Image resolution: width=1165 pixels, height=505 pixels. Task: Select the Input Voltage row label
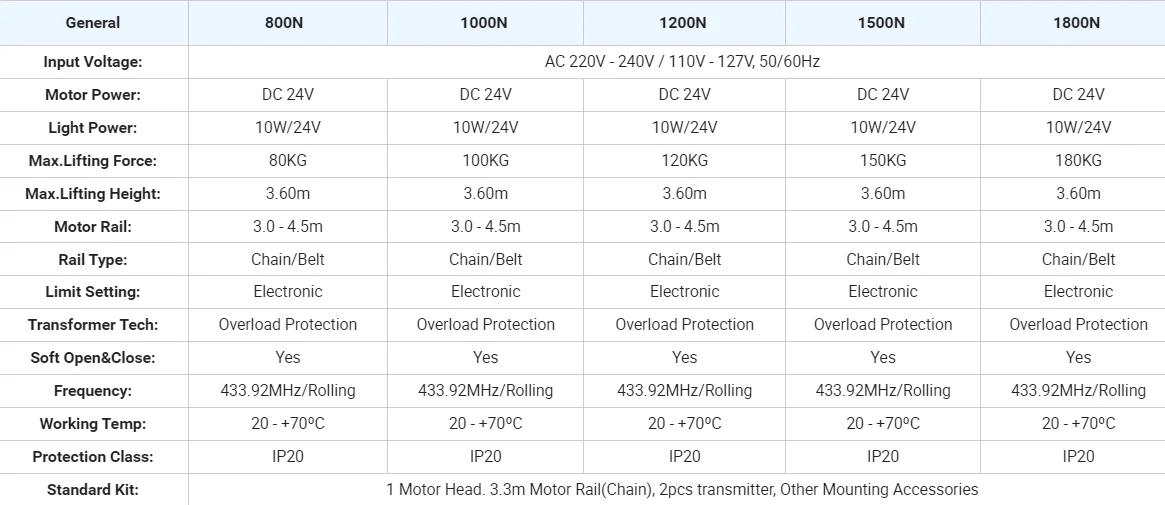(93, 62)
